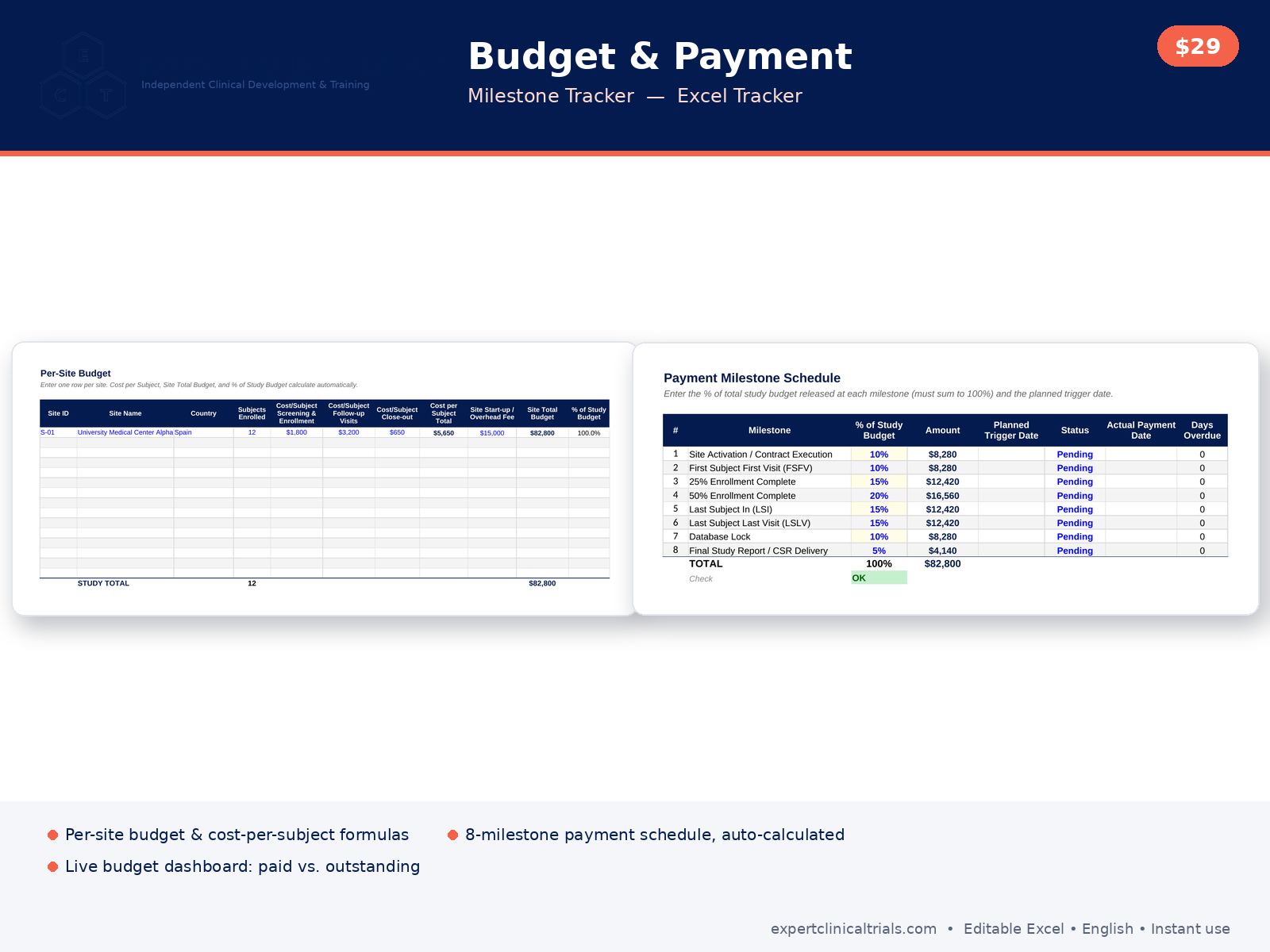Click University Medical Center Alpha cell
This screenshot has height=952, width=1270.
pos(125,432)
